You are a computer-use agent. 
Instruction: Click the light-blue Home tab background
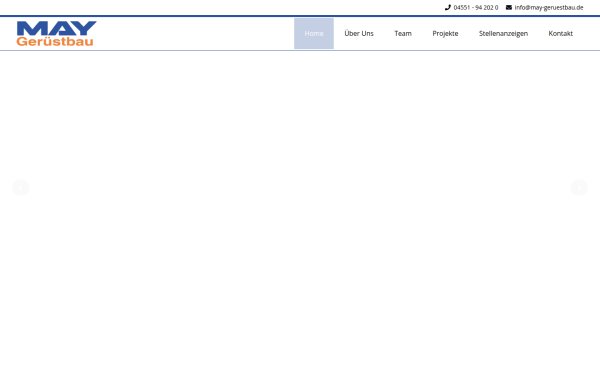pos(314,33)
